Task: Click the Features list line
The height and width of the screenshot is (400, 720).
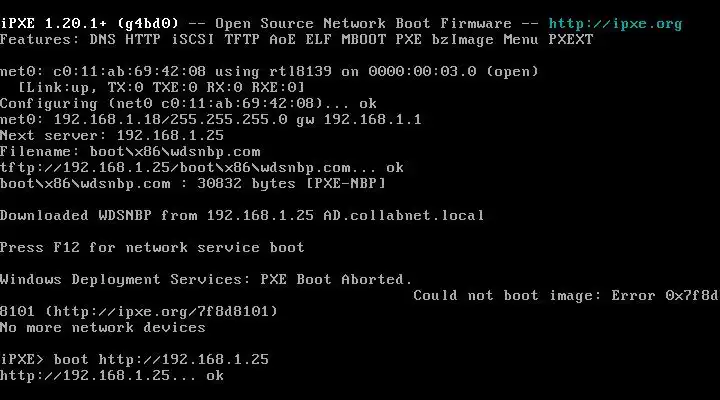Action: pyautogui.click(x=297, y=39)
